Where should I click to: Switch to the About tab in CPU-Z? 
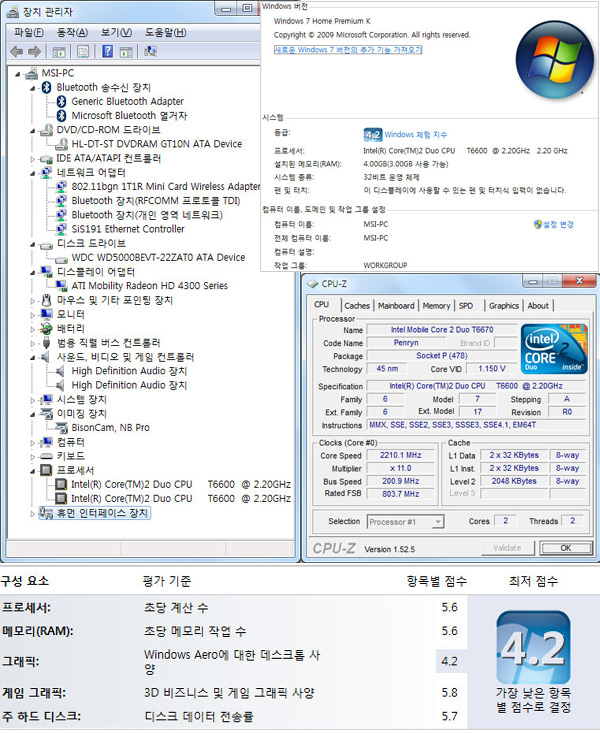coord(538,306)
